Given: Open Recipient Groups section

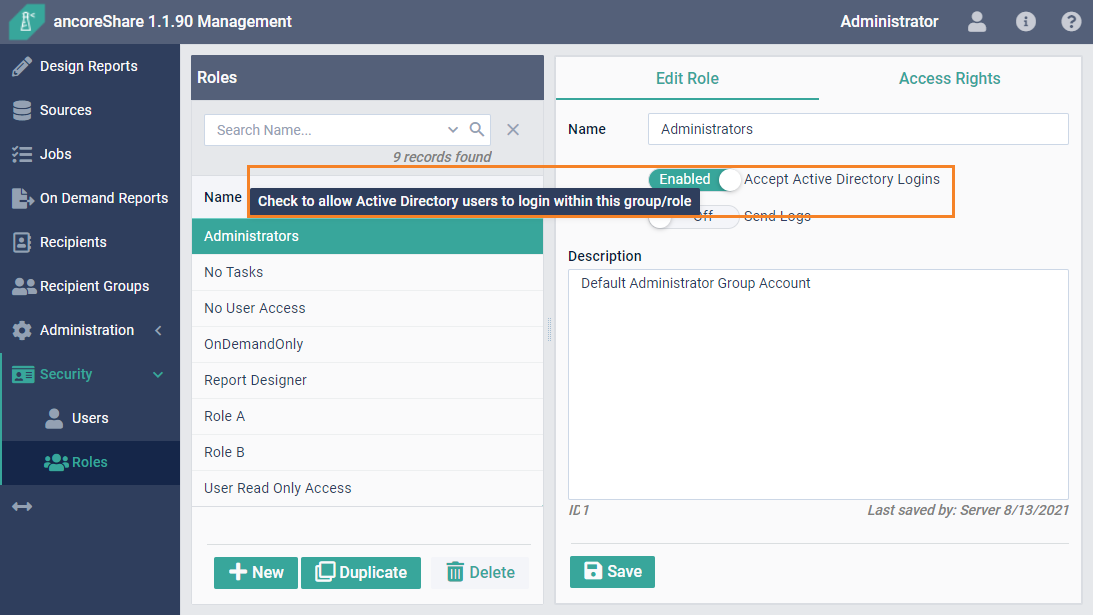Looking at the screenshot, I should (90, 286).
